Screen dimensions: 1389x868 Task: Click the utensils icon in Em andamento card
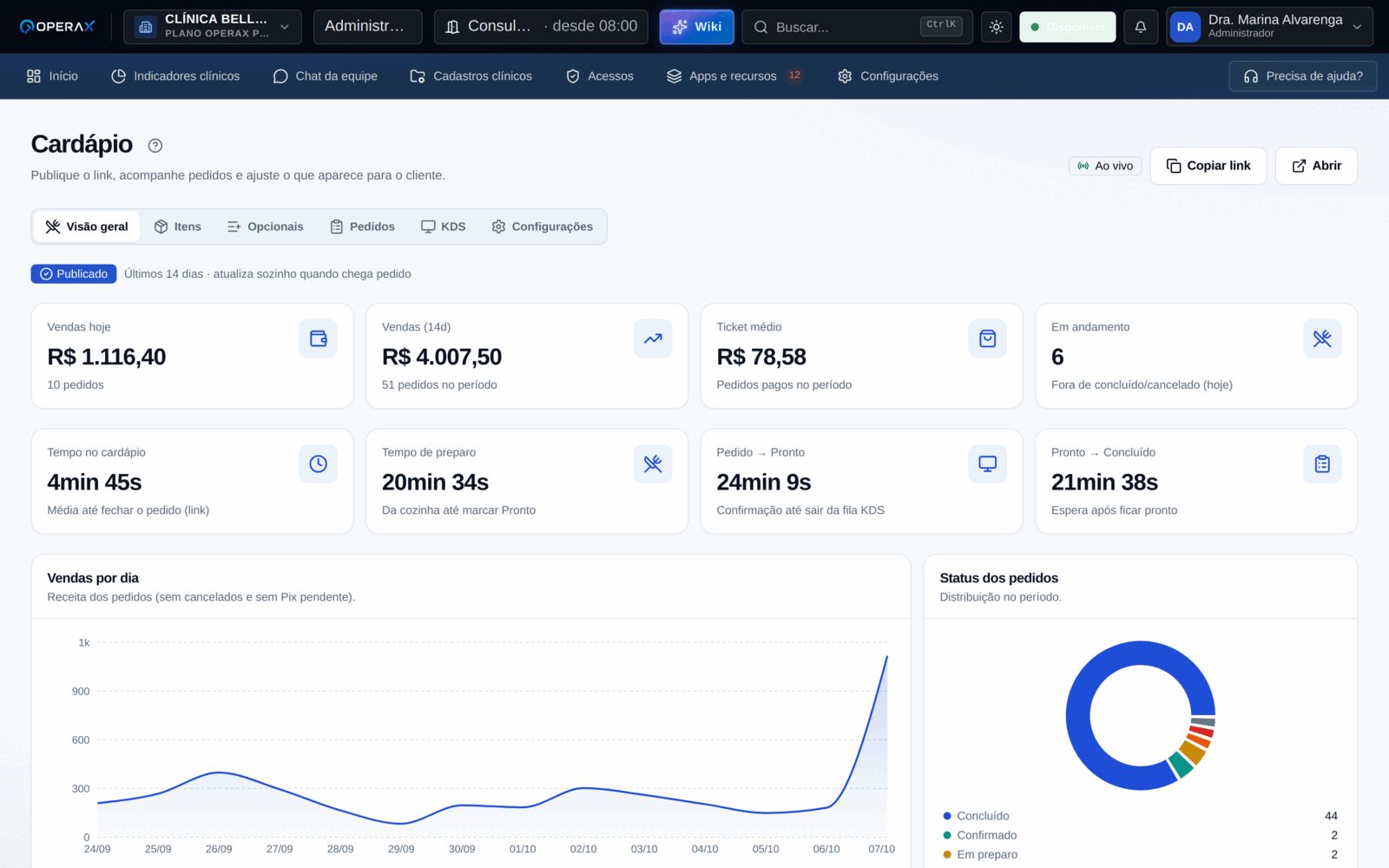[x=1322, y=339]
